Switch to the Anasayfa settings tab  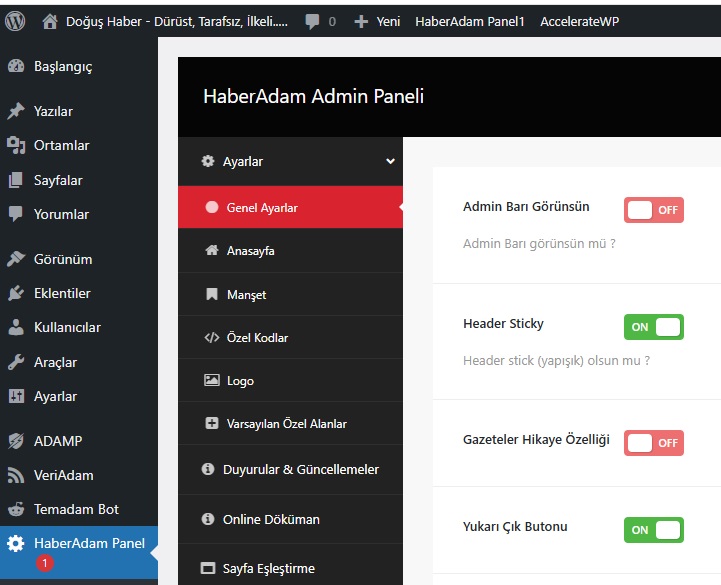pyautogui.click(x=290, y=250)
